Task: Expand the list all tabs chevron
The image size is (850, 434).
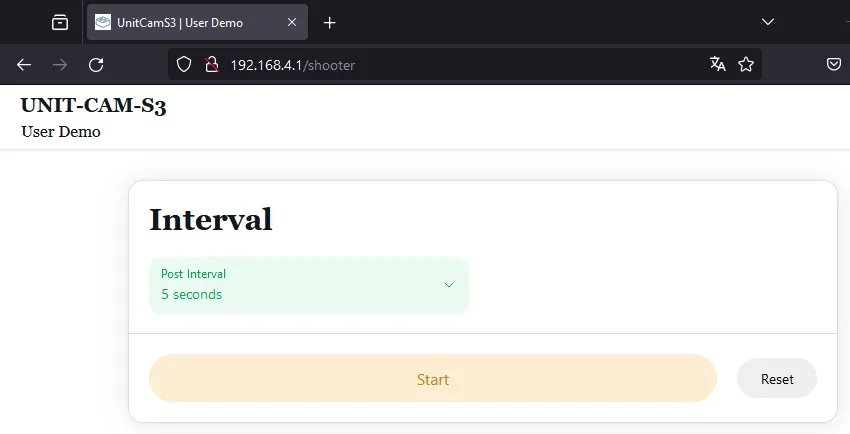Action: (x=768, y=22)
